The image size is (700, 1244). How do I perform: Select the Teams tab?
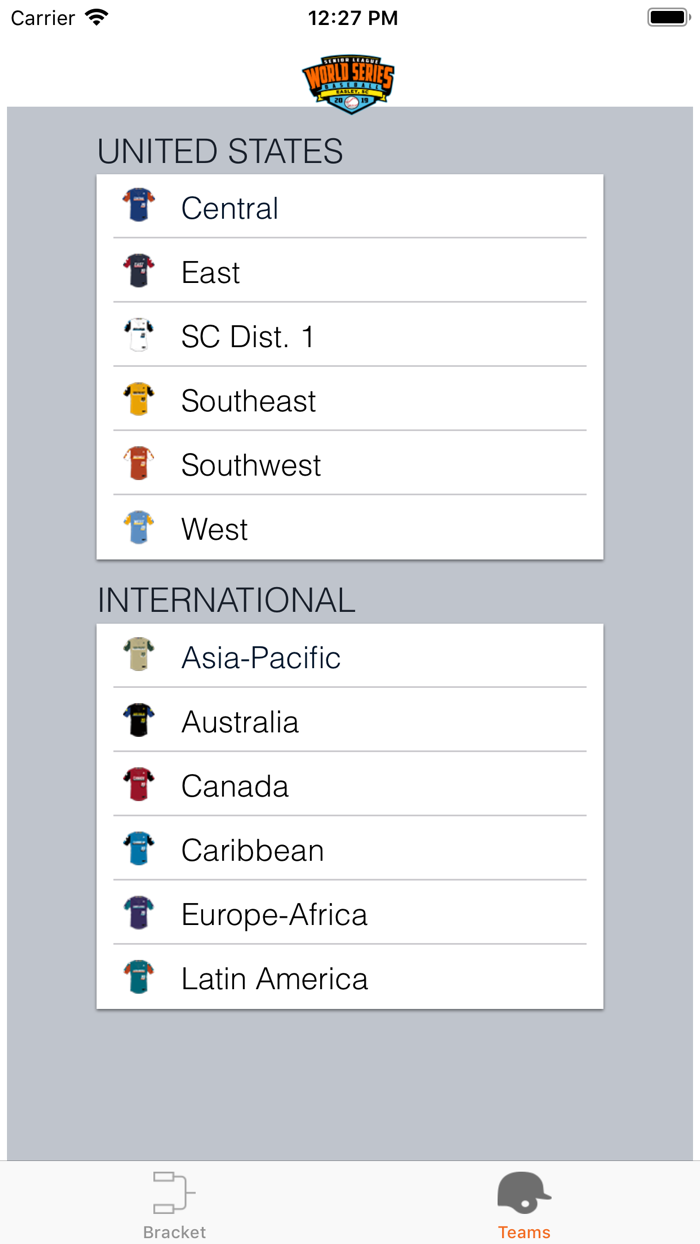click(x=524, y=1204)
